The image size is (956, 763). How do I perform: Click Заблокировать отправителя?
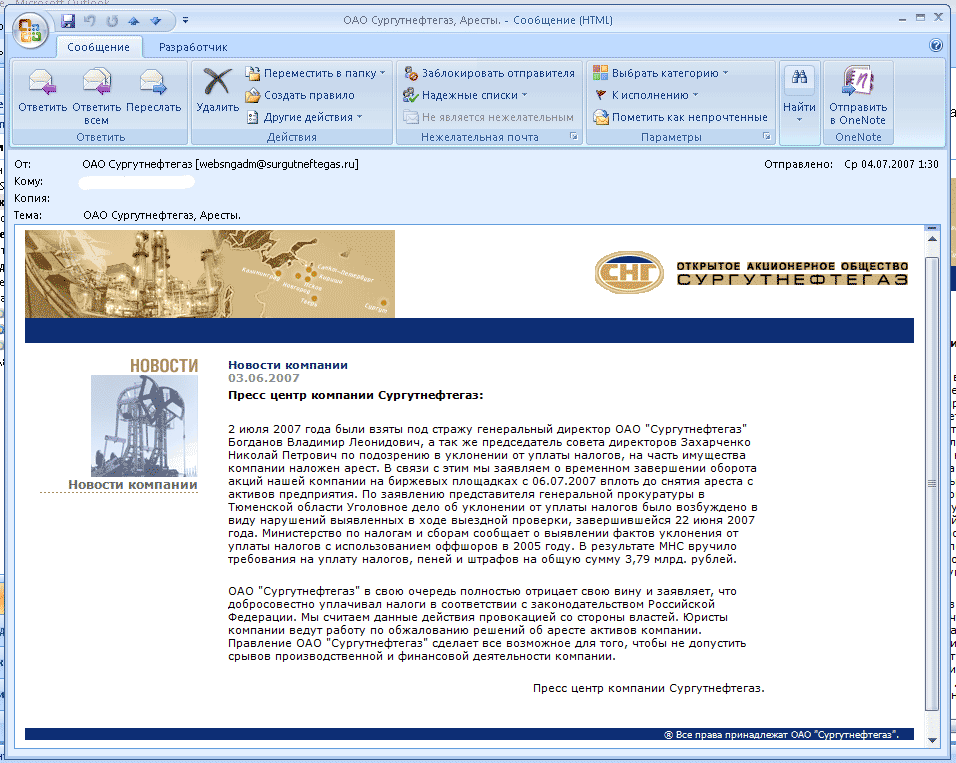[x=489, y=73]
